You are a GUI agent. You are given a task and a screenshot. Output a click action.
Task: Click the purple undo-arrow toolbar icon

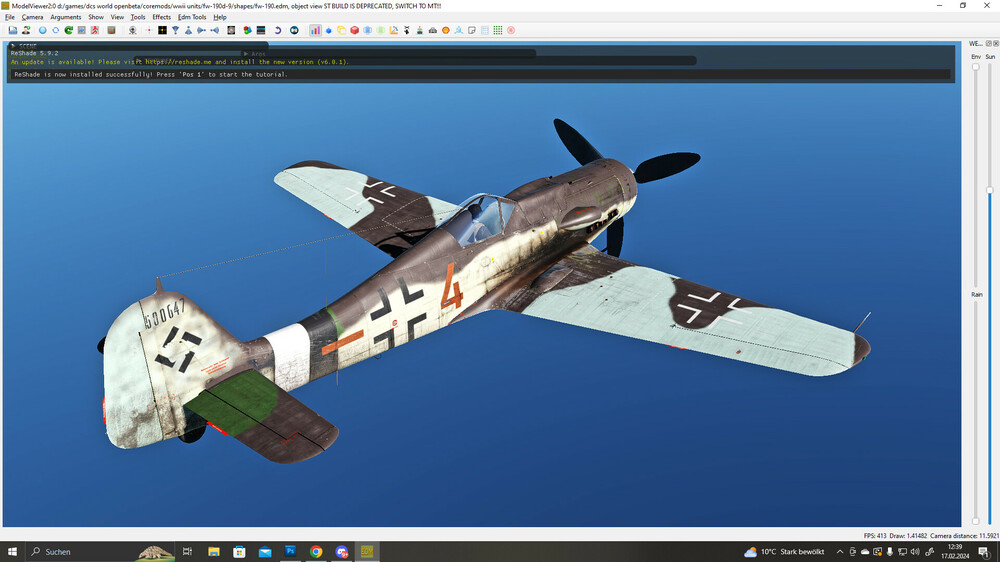pos(277,30)
